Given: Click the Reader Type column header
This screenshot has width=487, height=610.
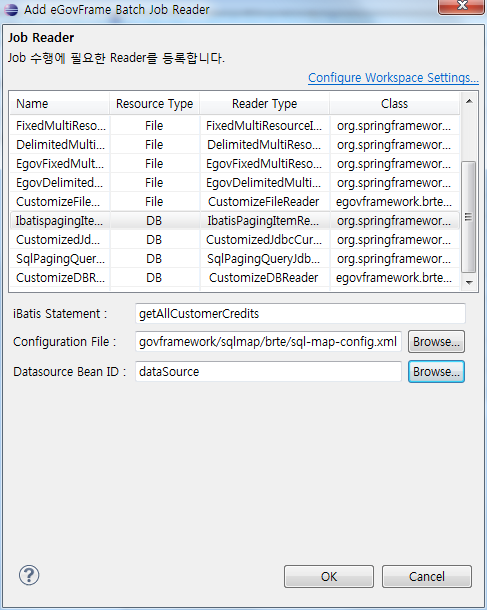Looking at the screenshot, I should [265, 104].
